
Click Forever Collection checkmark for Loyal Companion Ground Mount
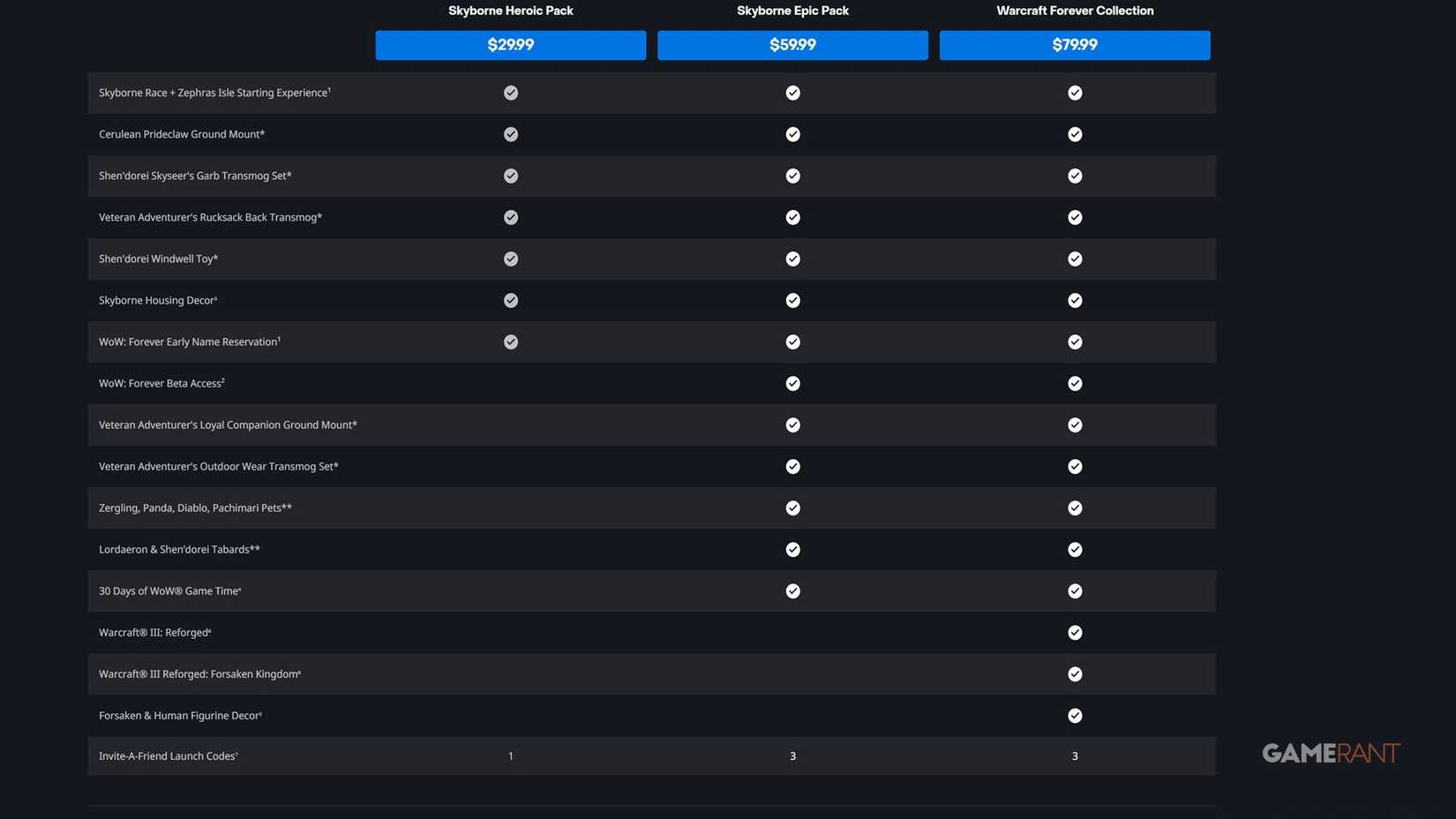[x=1075, y=425]
